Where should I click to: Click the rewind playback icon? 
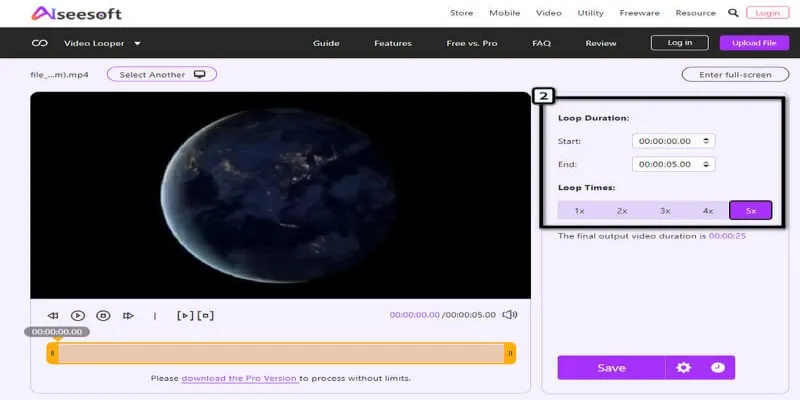pos(53,316)
